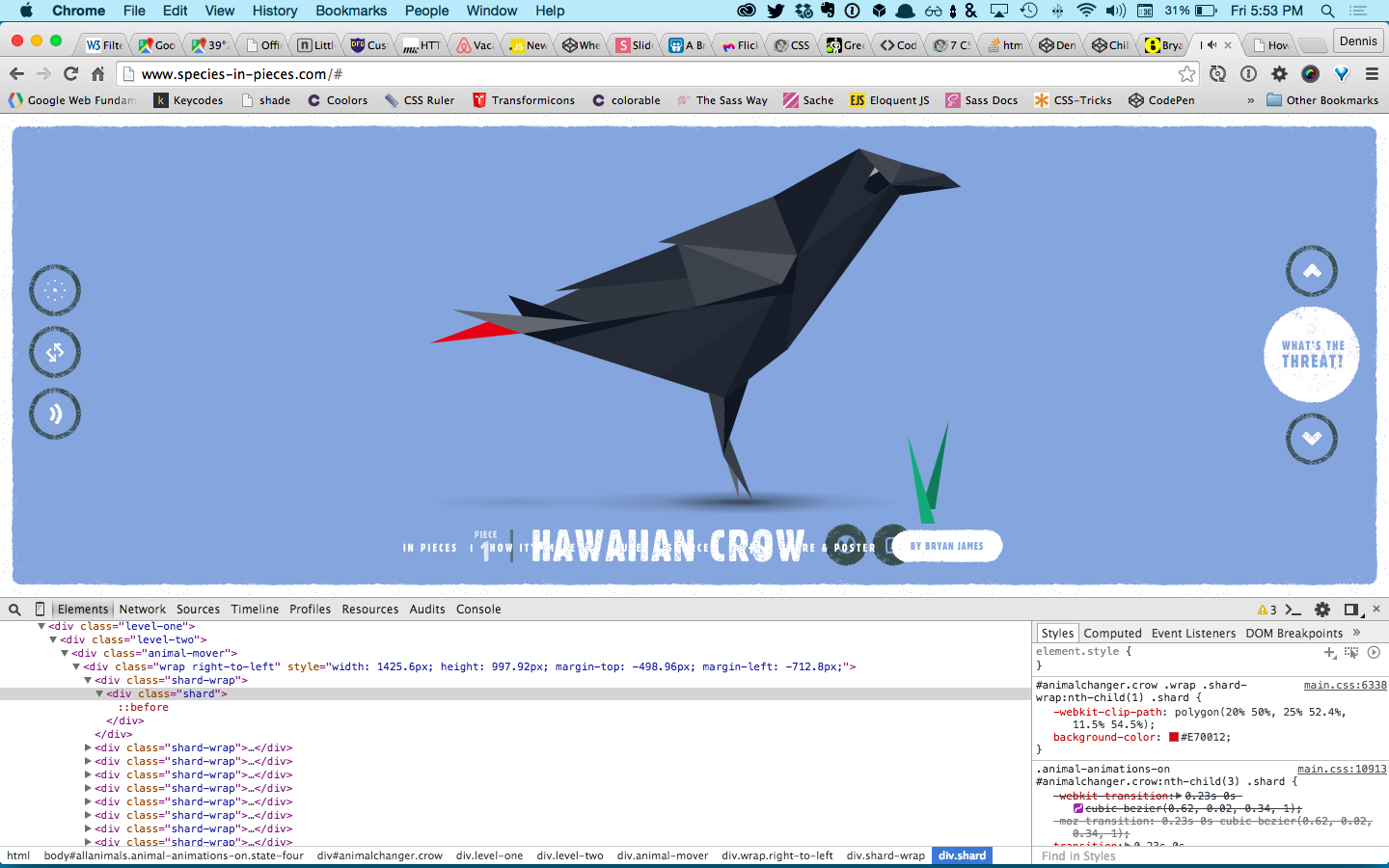The height and width of the screenshot is (868, 1389).
Task: Open the main.css:10913 source link
Action: 1341,769
